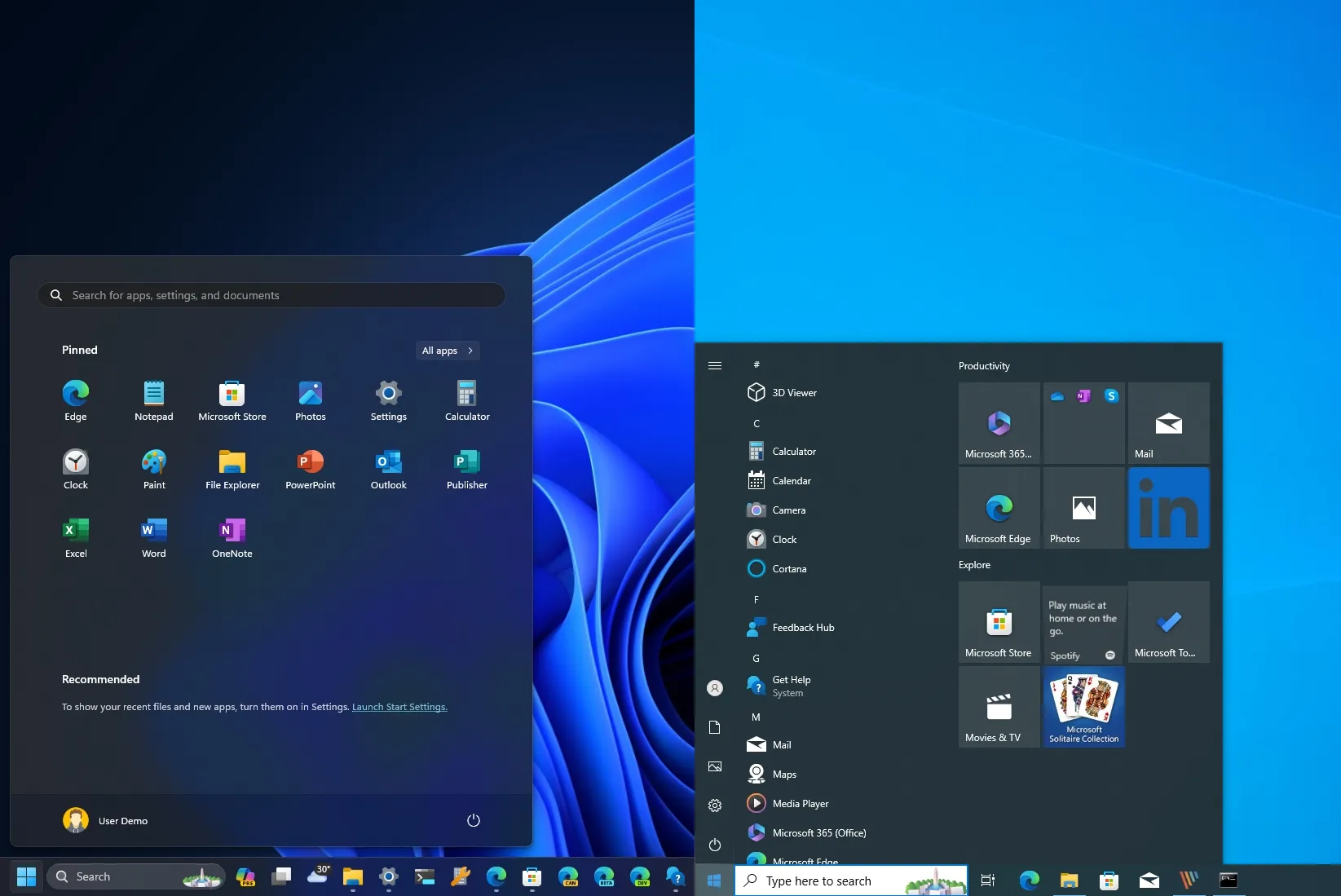The width and height of the screenshot is (1341, 896).
Task: Click the Type here to search box
Action: (x=851, y=881)
